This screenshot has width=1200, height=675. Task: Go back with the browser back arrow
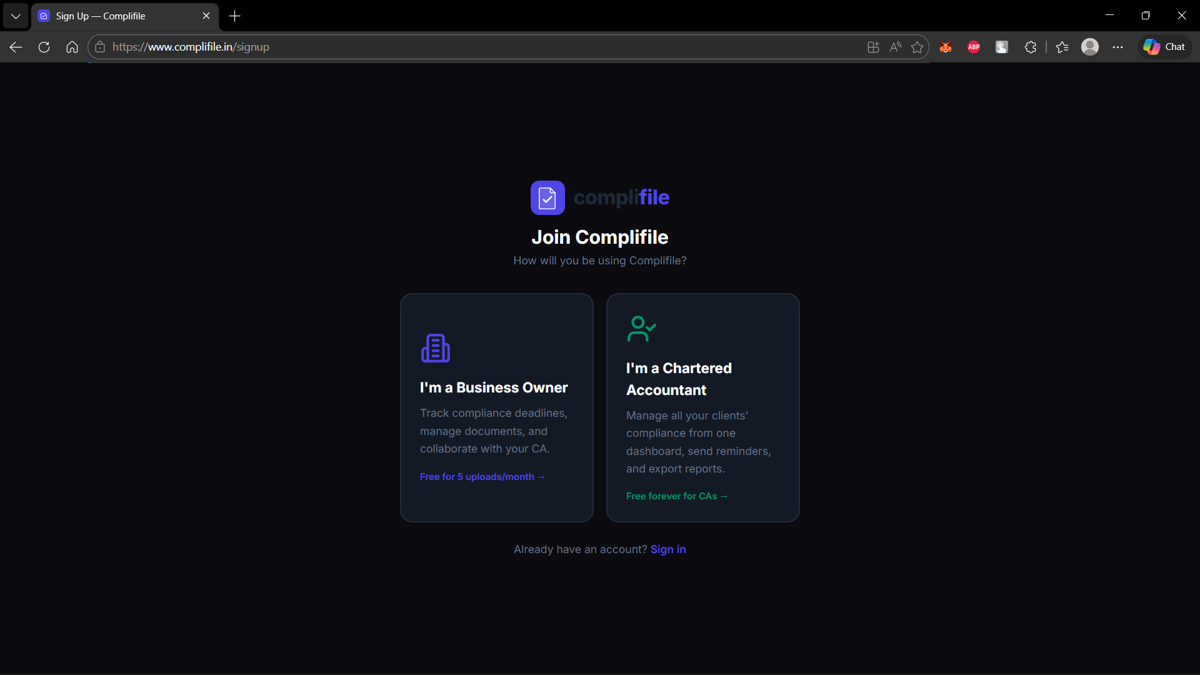[x=16, y=47]
